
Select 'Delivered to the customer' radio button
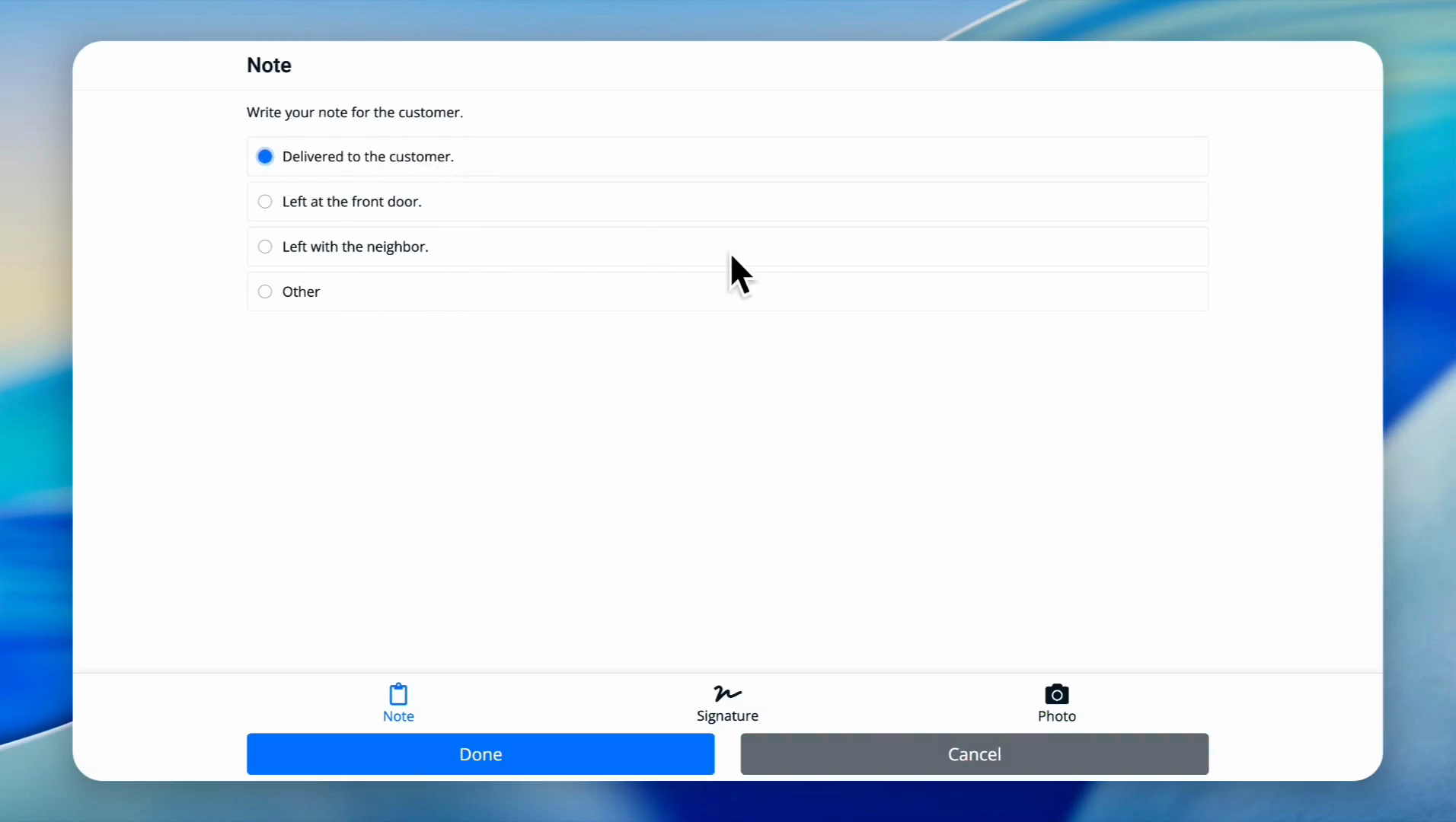265,157
